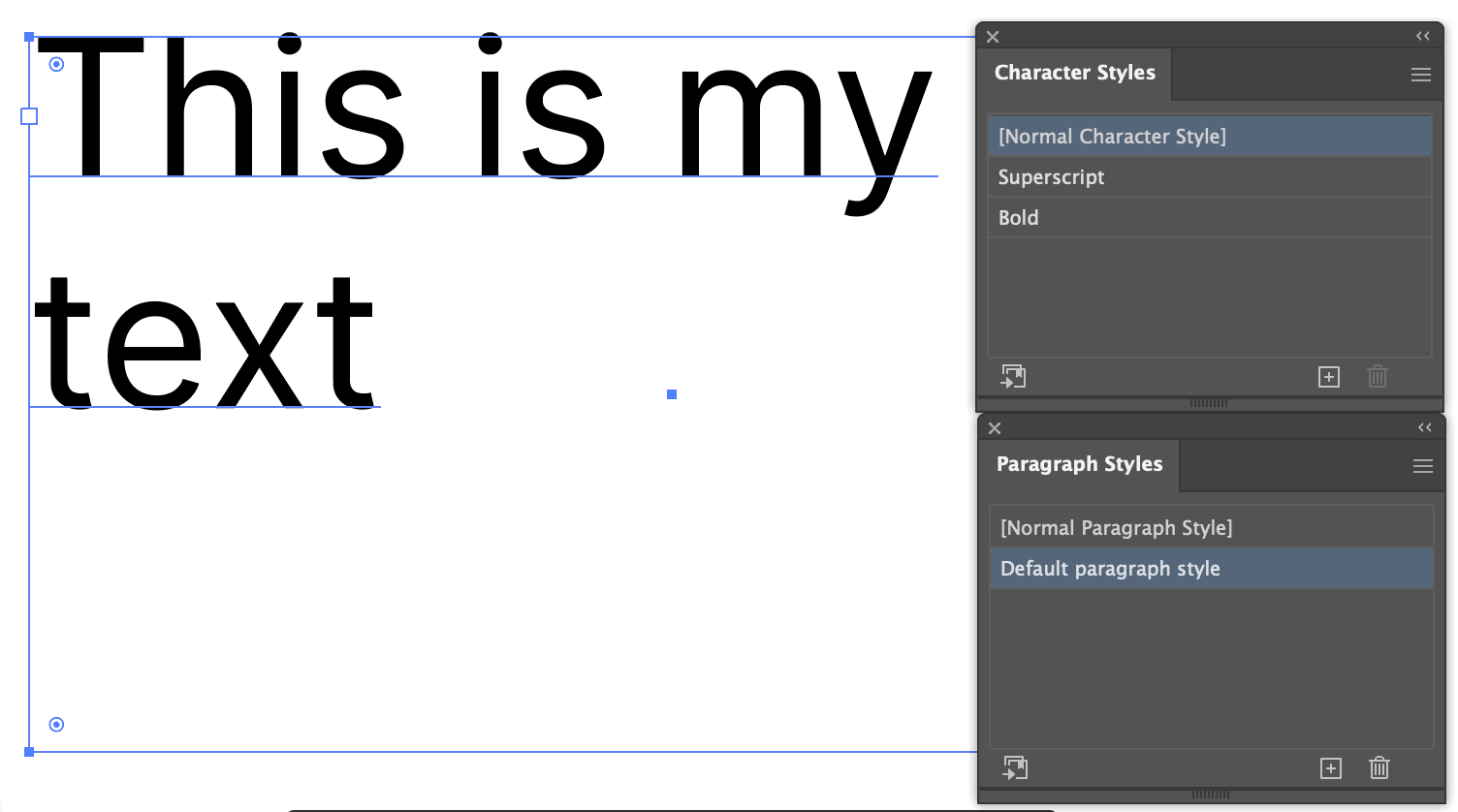Select the Character Styles tab
1458x812 pixels.
click(1075, 74)
